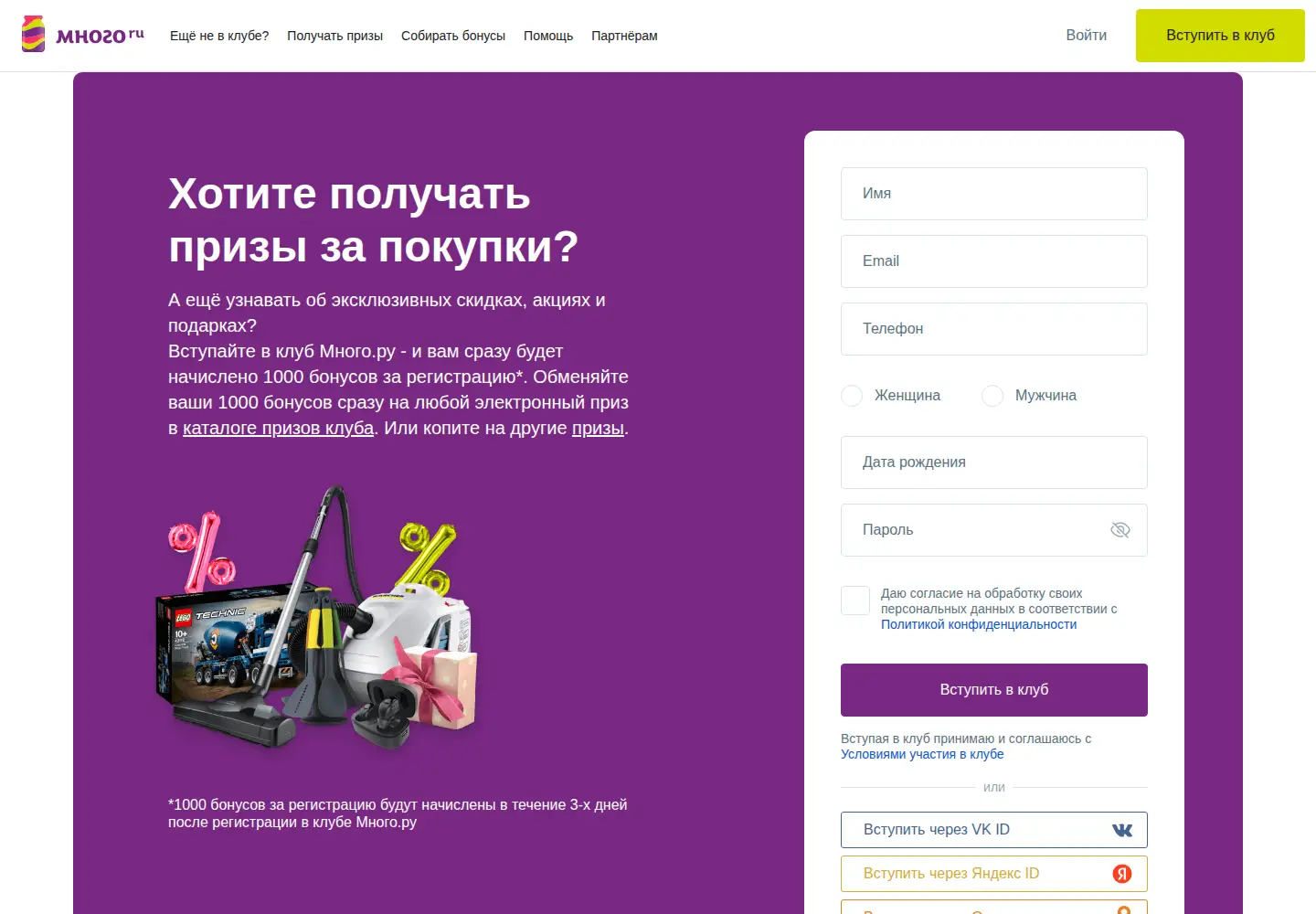Click the prizes promo image
This screenshot has width=1316, height=914.
(x=317, y=617)
